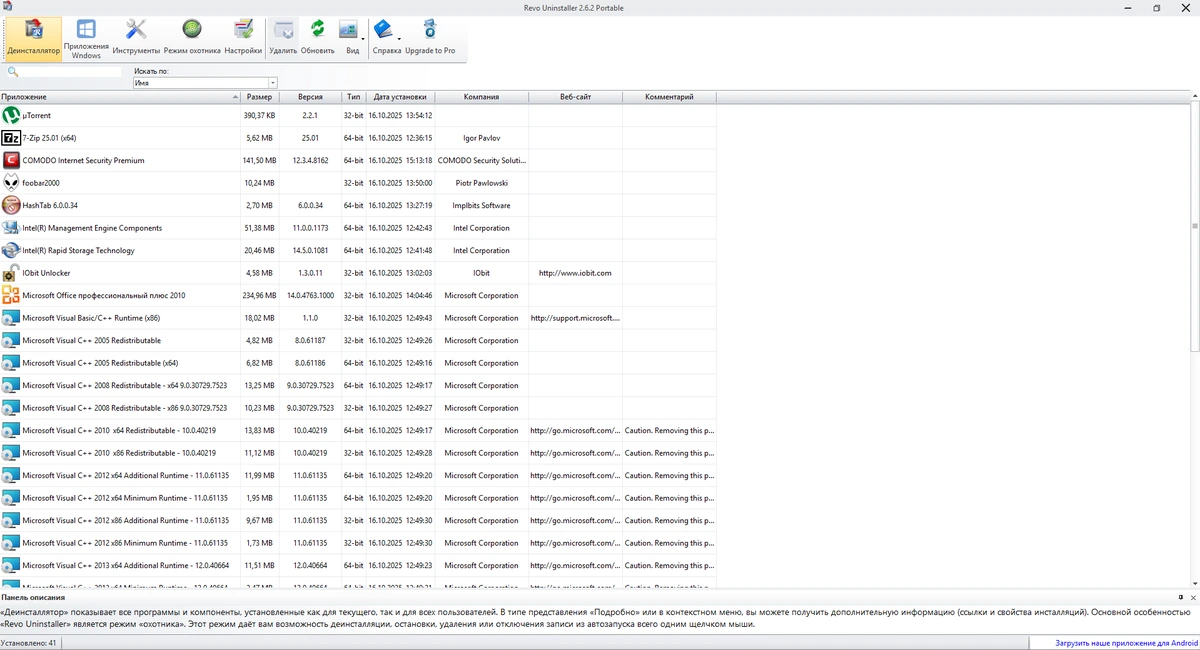Click the http://support.microsoft website cell

pyautogui.click(x=575, y=318)
